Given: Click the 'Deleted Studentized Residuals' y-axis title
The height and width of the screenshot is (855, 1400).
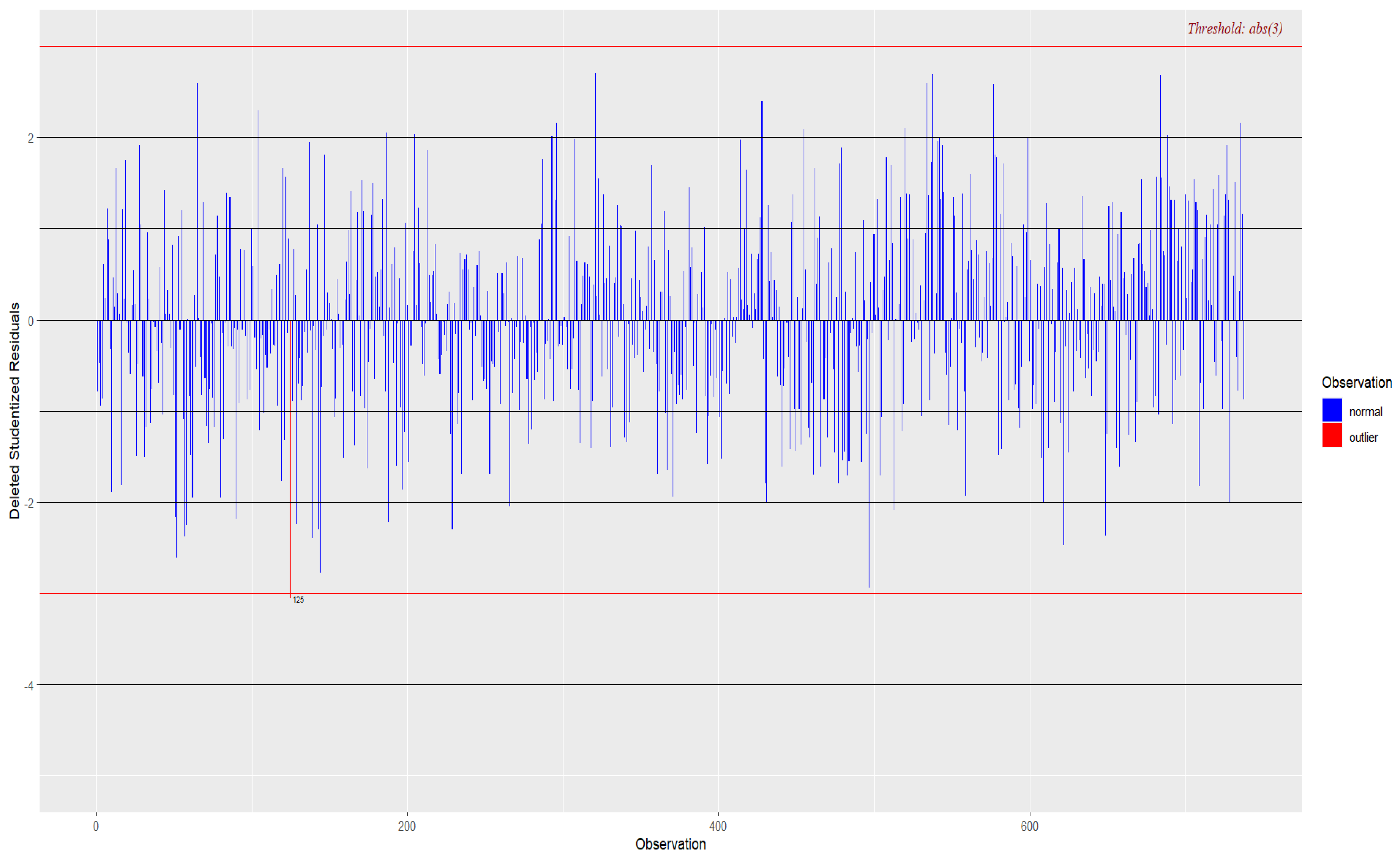Looking at the screenshot, I should [14, 410].
